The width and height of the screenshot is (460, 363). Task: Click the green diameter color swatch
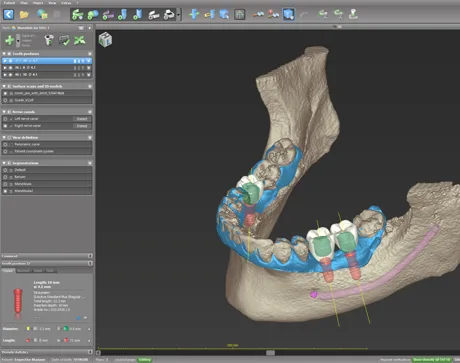pyautogui.click(x=66, y=329)
